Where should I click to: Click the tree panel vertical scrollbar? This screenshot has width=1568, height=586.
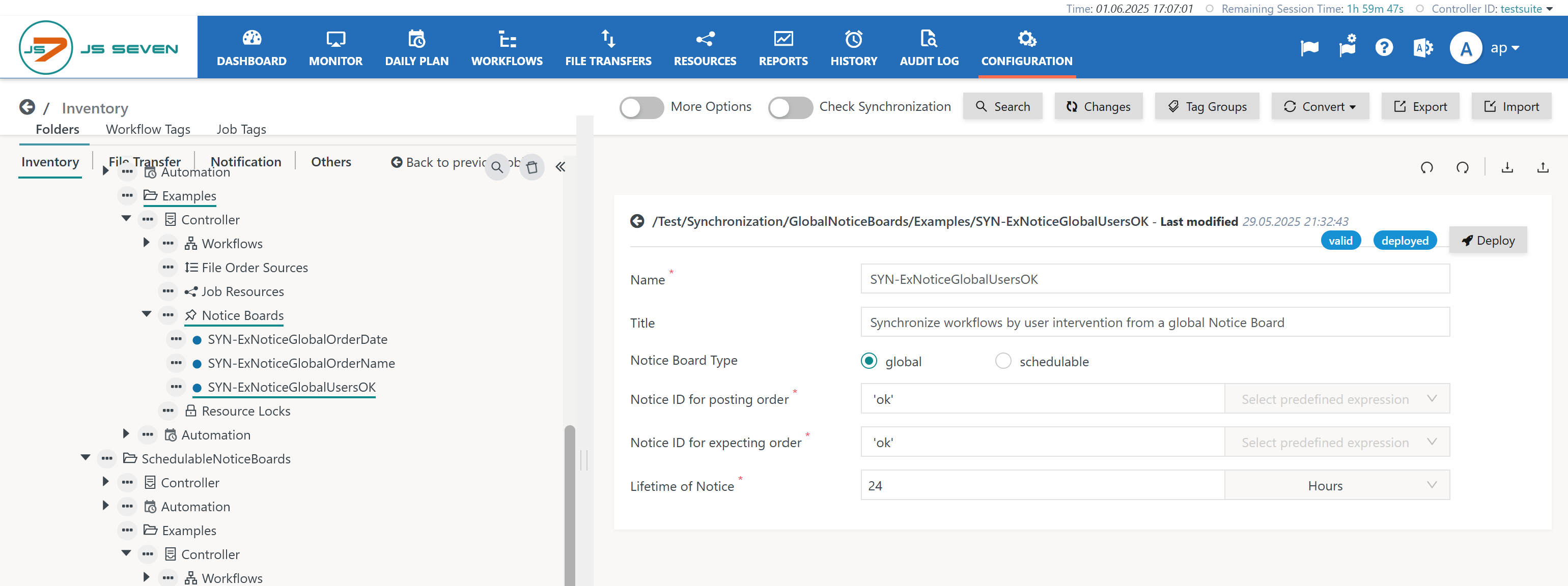570,505
